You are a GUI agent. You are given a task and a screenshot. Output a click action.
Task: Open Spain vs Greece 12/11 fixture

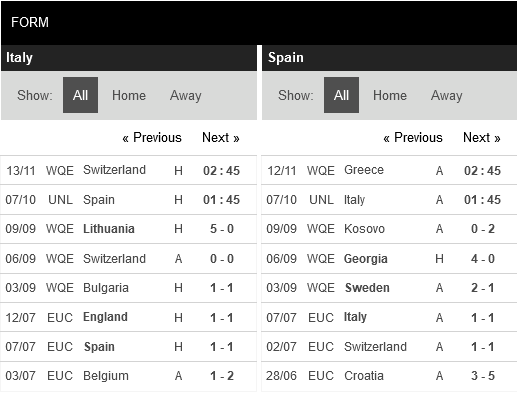(x=389, y=170)
